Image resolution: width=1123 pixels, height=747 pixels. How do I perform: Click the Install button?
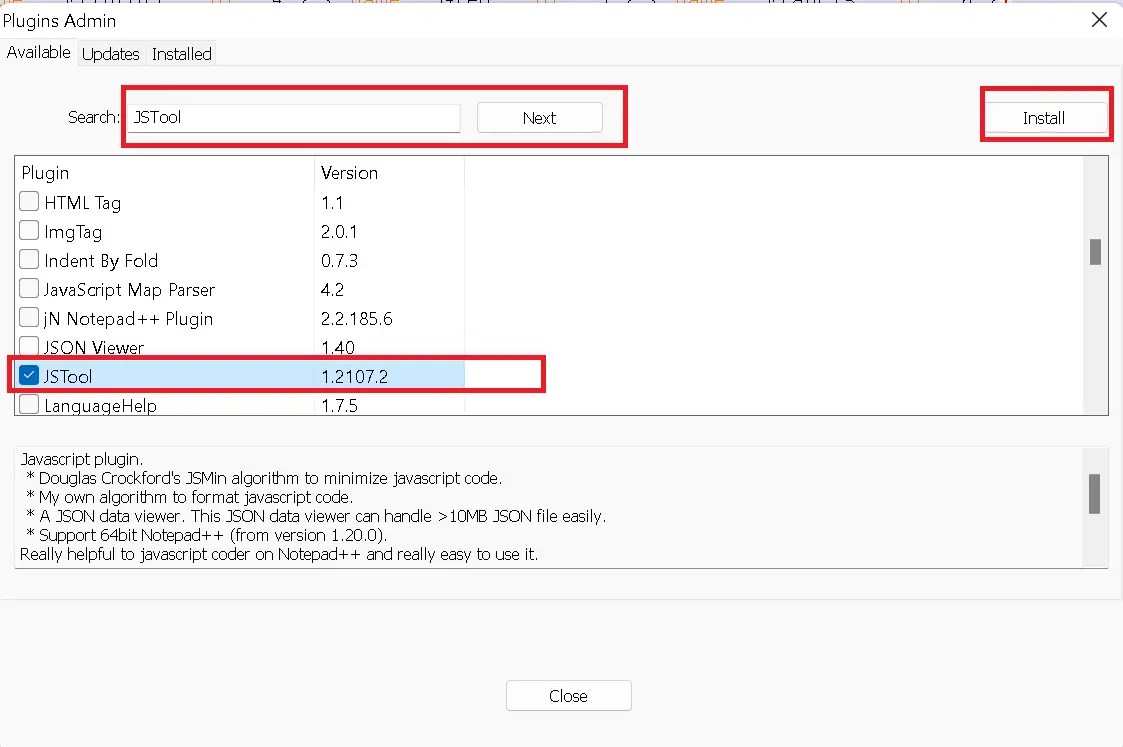point(1045,117)
